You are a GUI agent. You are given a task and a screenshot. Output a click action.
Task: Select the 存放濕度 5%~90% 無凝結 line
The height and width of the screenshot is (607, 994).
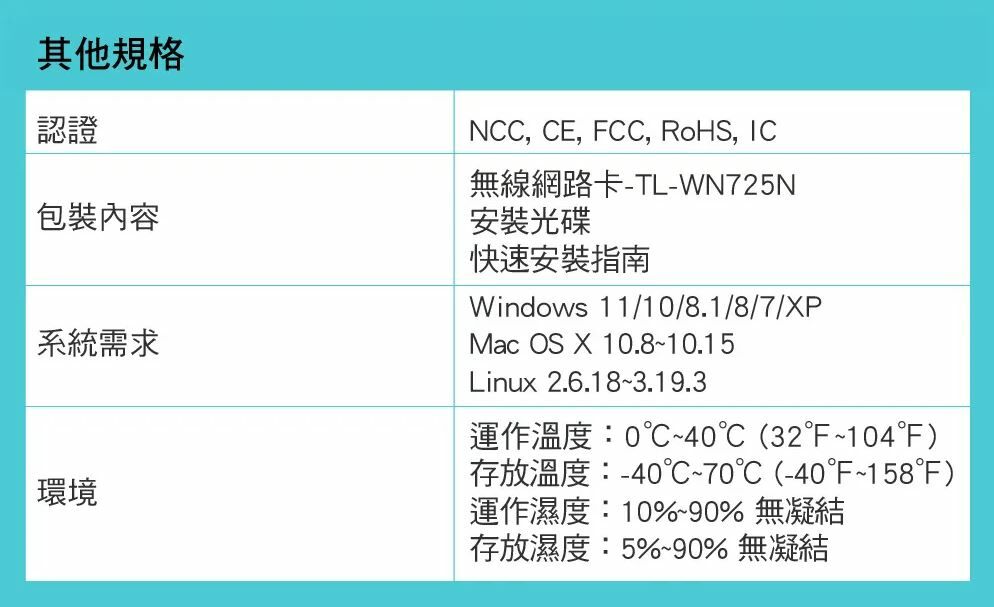point(649,547)
